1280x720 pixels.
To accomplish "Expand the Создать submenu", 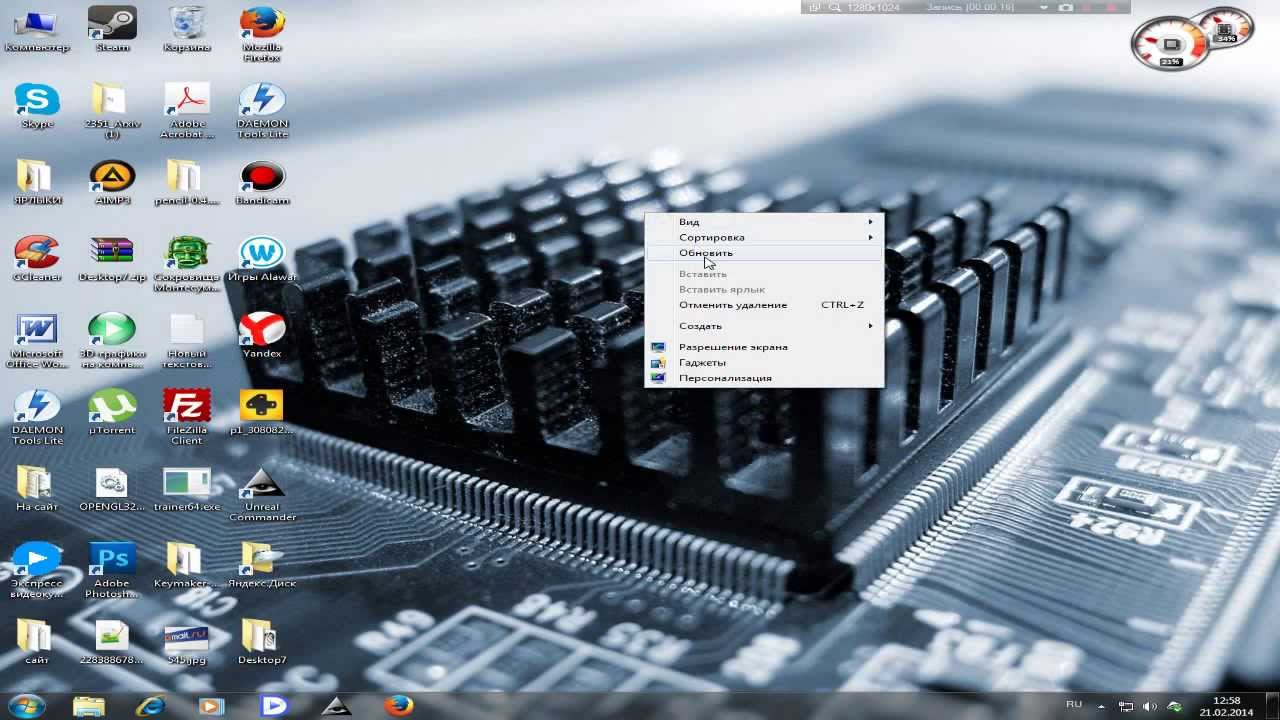I will click(x=764, y=326).
